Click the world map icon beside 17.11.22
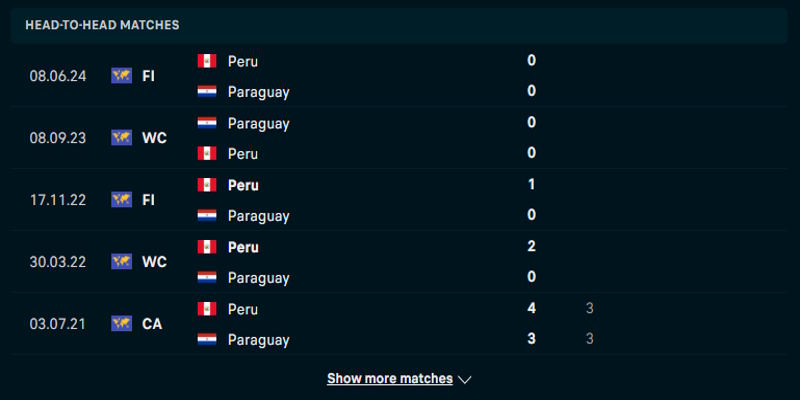800x400 pixels. 122,200
